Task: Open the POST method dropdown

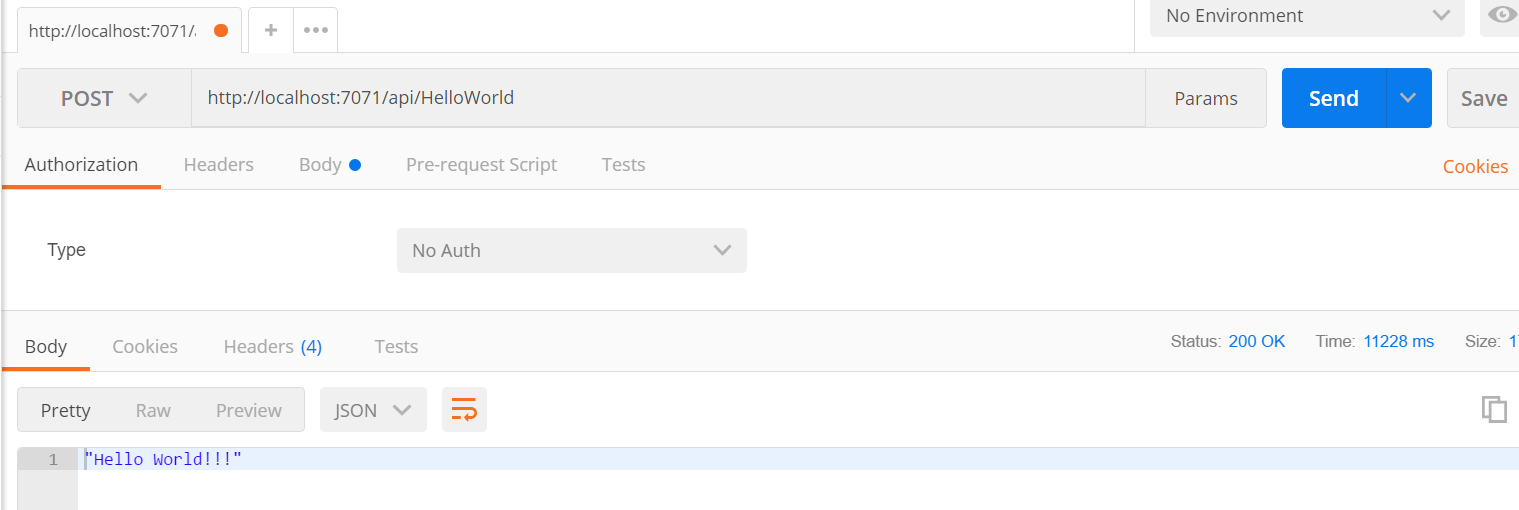Action: [104, 98]
